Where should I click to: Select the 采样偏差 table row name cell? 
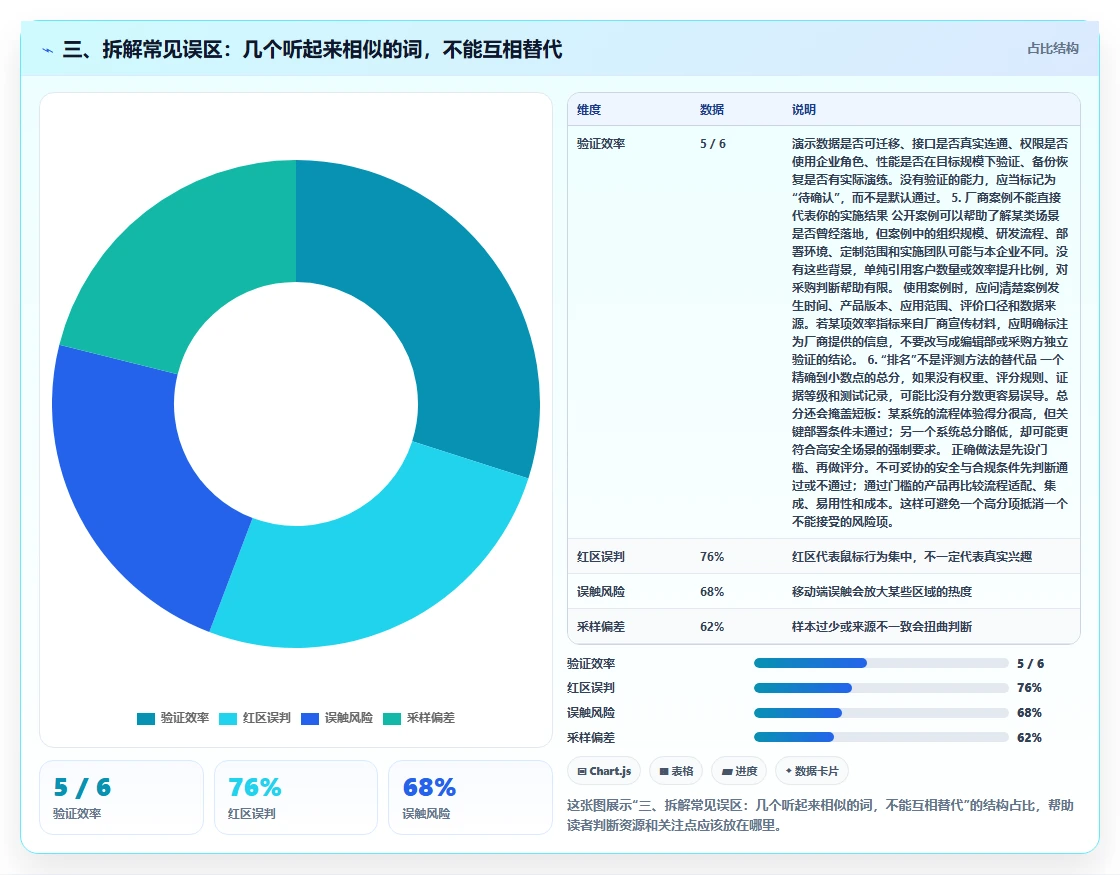(x=601, y=627)
